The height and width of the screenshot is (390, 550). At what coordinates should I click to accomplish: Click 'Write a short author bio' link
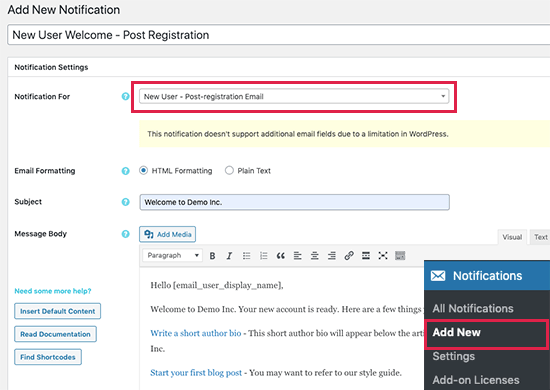(196, 333)
